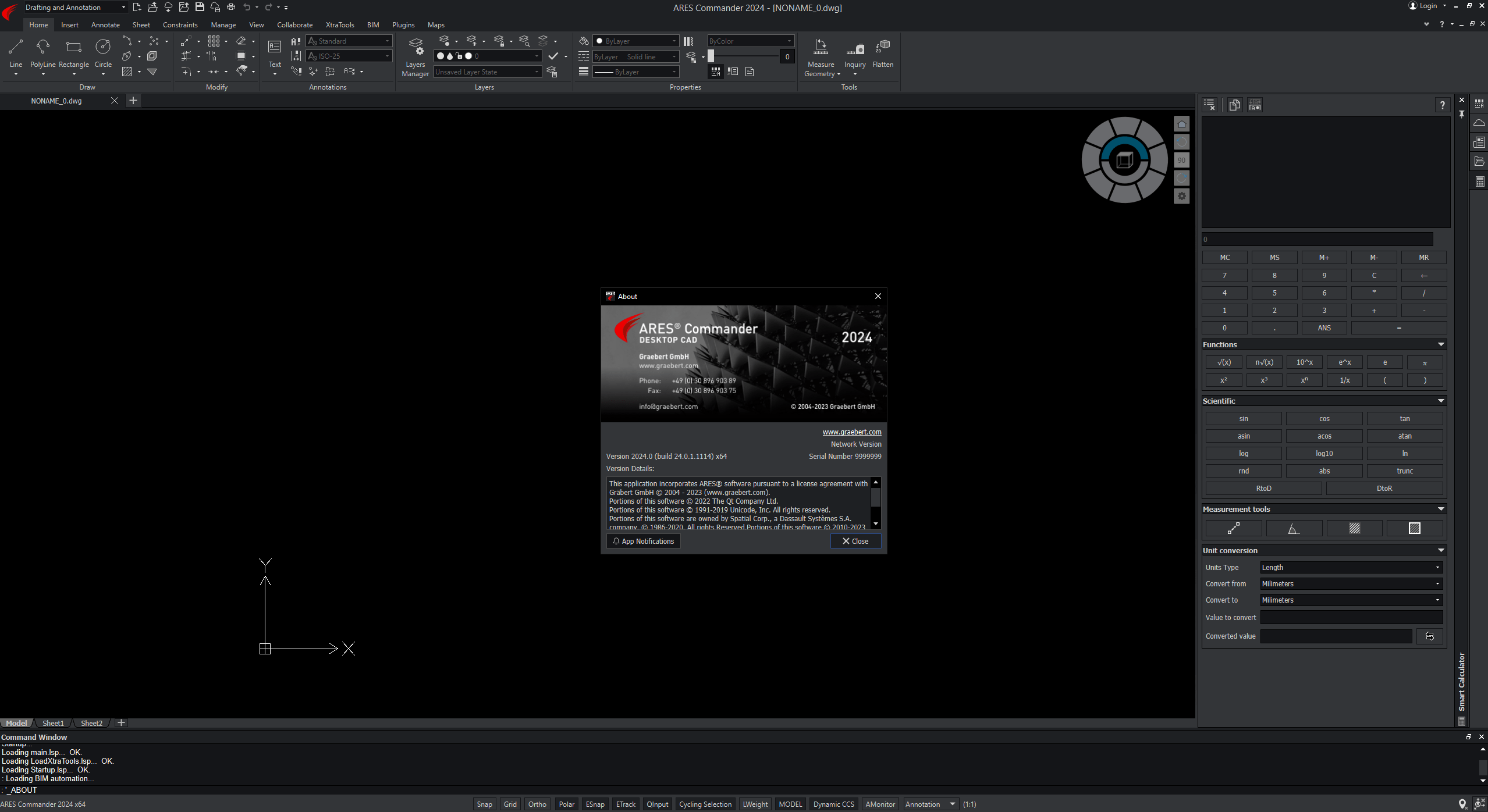Open the Maps ribbon tab
Screen dimensions: 1488x812
point(436,25)
